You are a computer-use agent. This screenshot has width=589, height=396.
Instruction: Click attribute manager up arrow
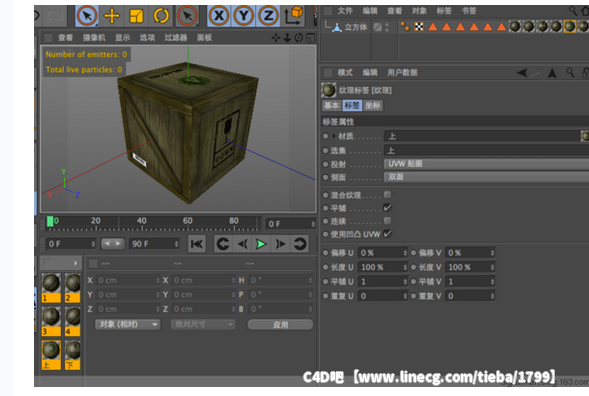pos(552,73)
